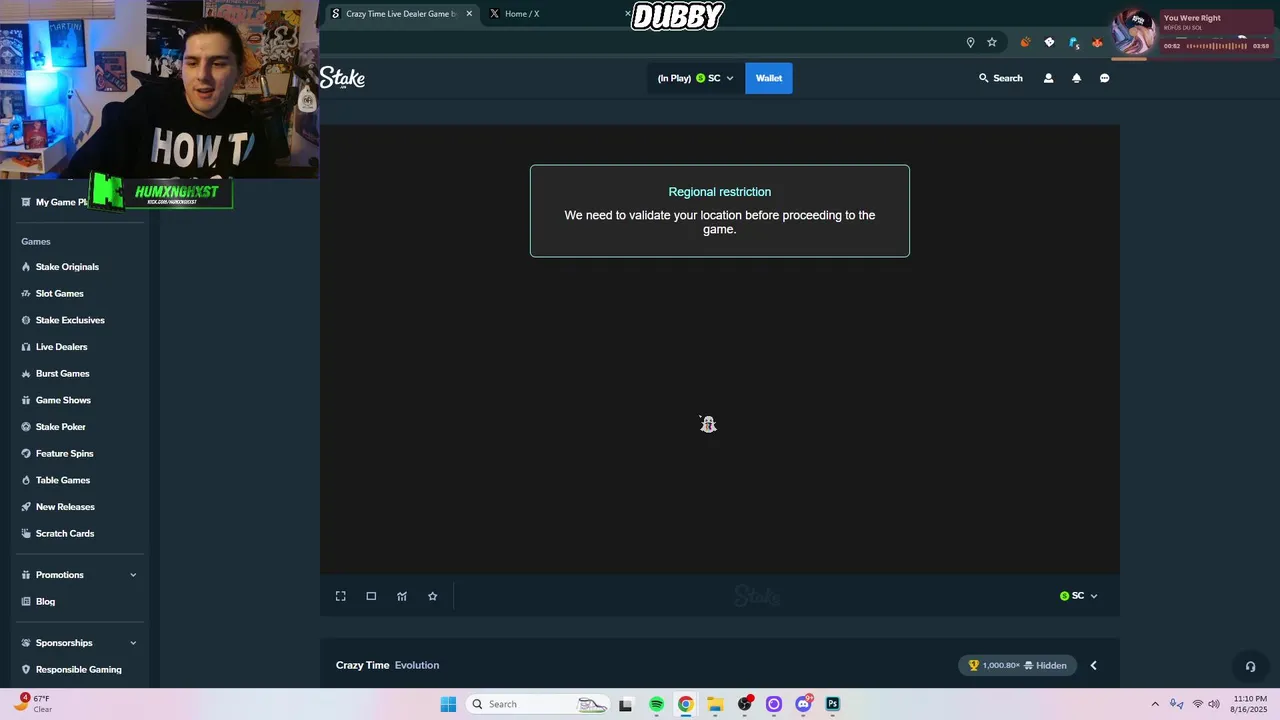This screenshot has height=720, width=1280.
Task: Click the Feature Spins icon in sidebar
Action: pyautogui.click(x=26, y=454)
